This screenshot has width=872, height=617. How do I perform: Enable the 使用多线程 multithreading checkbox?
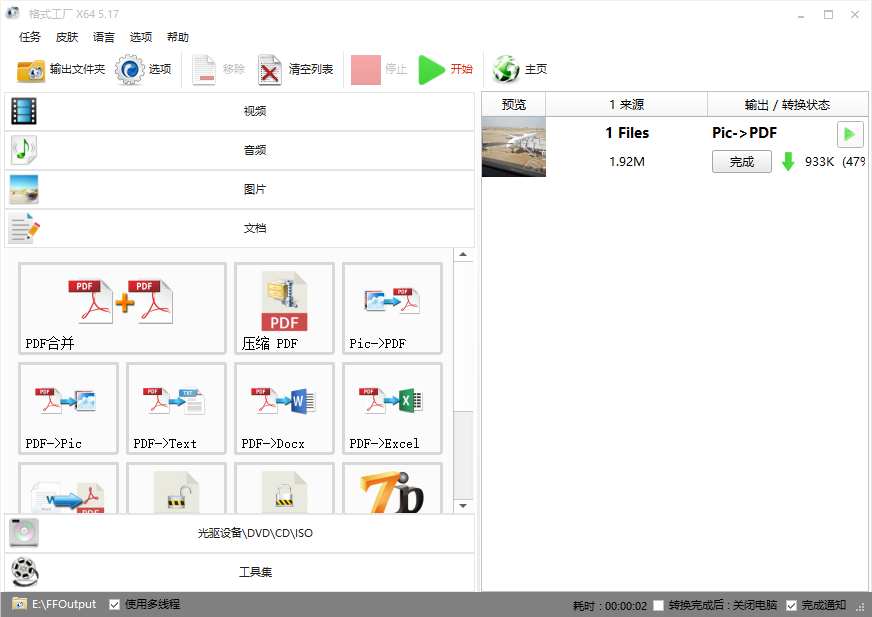coord(114,604)
